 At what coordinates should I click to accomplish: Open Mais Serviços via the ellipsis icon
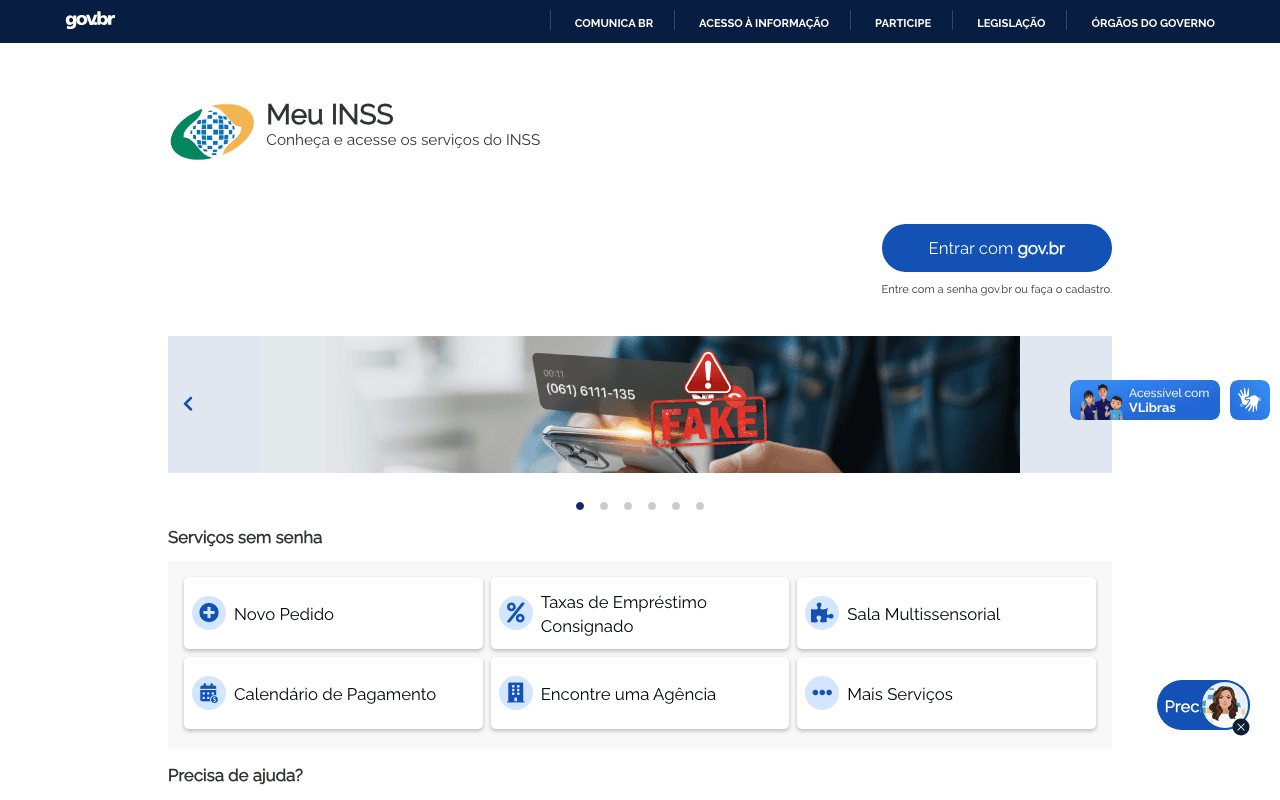point(821,693)
